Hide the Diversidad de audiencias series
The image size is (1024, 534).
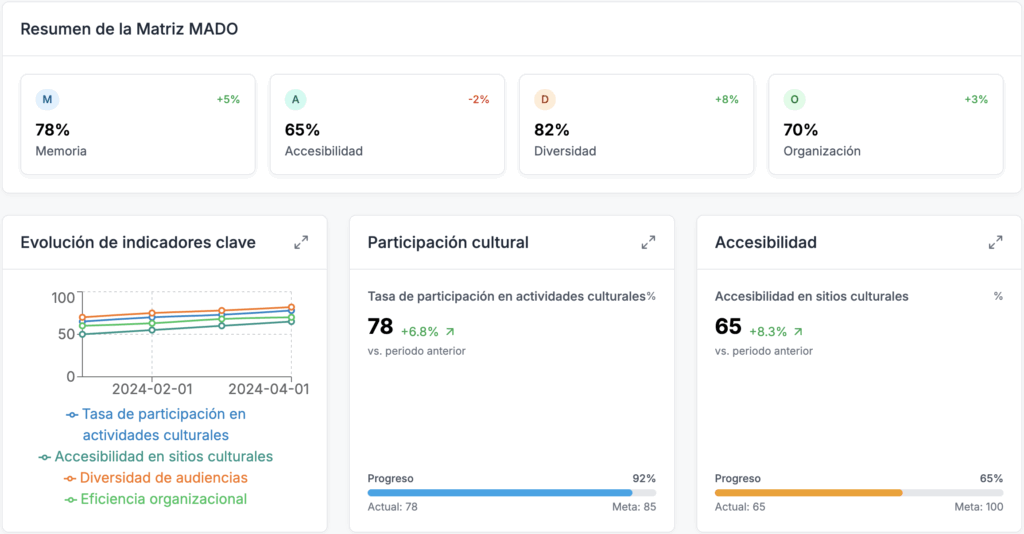(x=163, y=478)
